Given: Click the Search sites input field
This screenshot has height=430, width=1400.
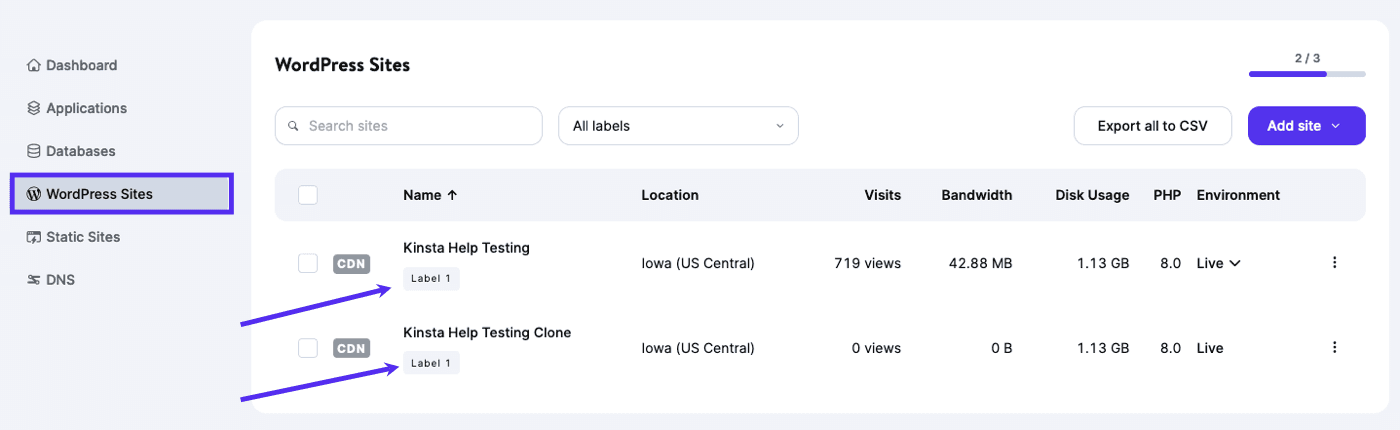Looking at the screenshot, I should point(409,126).
